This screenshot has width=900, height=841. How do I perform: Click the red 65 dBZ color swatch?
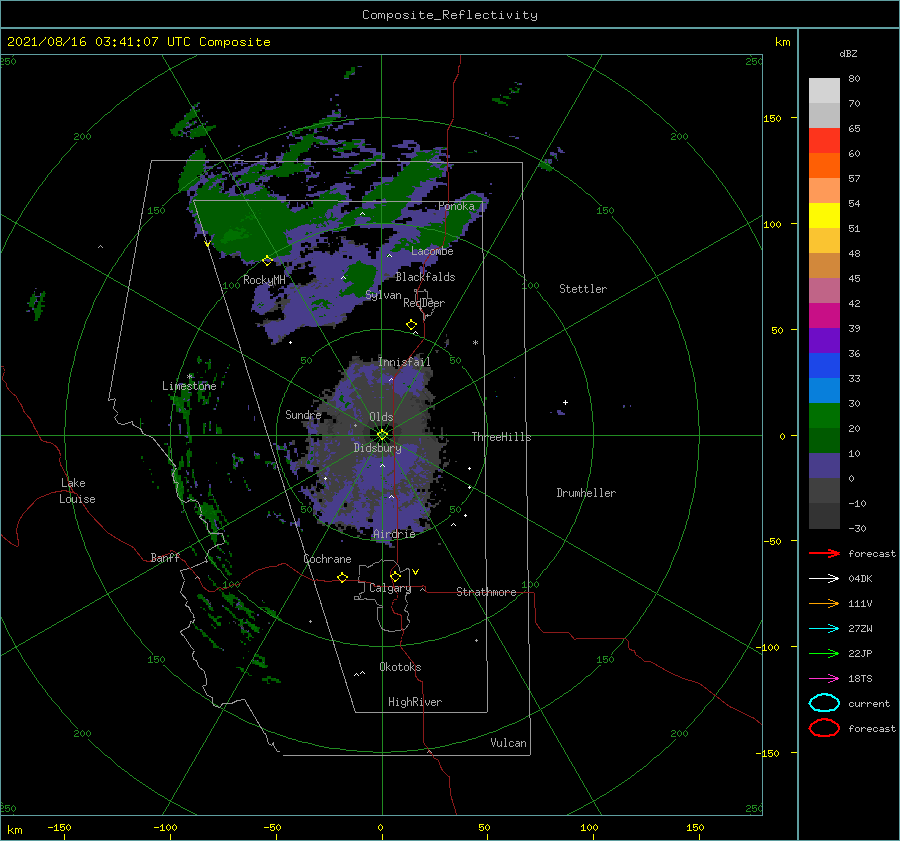(824, 140)
